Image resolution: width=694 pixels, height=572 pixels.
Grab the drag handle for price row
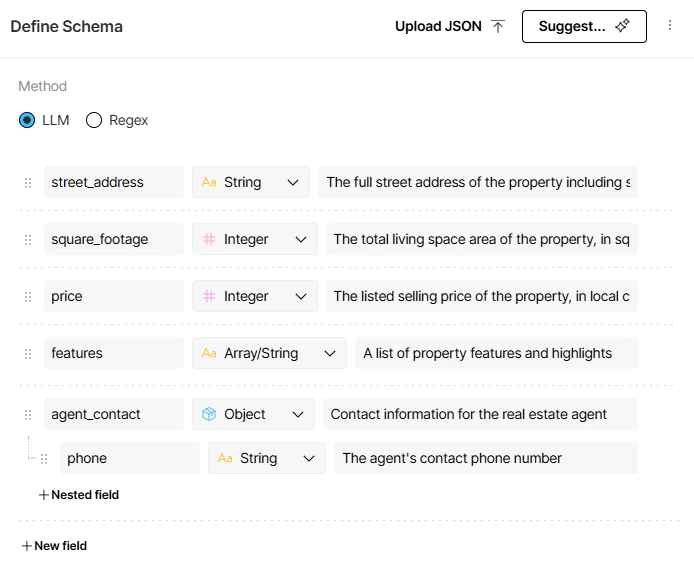pos(28,297)
